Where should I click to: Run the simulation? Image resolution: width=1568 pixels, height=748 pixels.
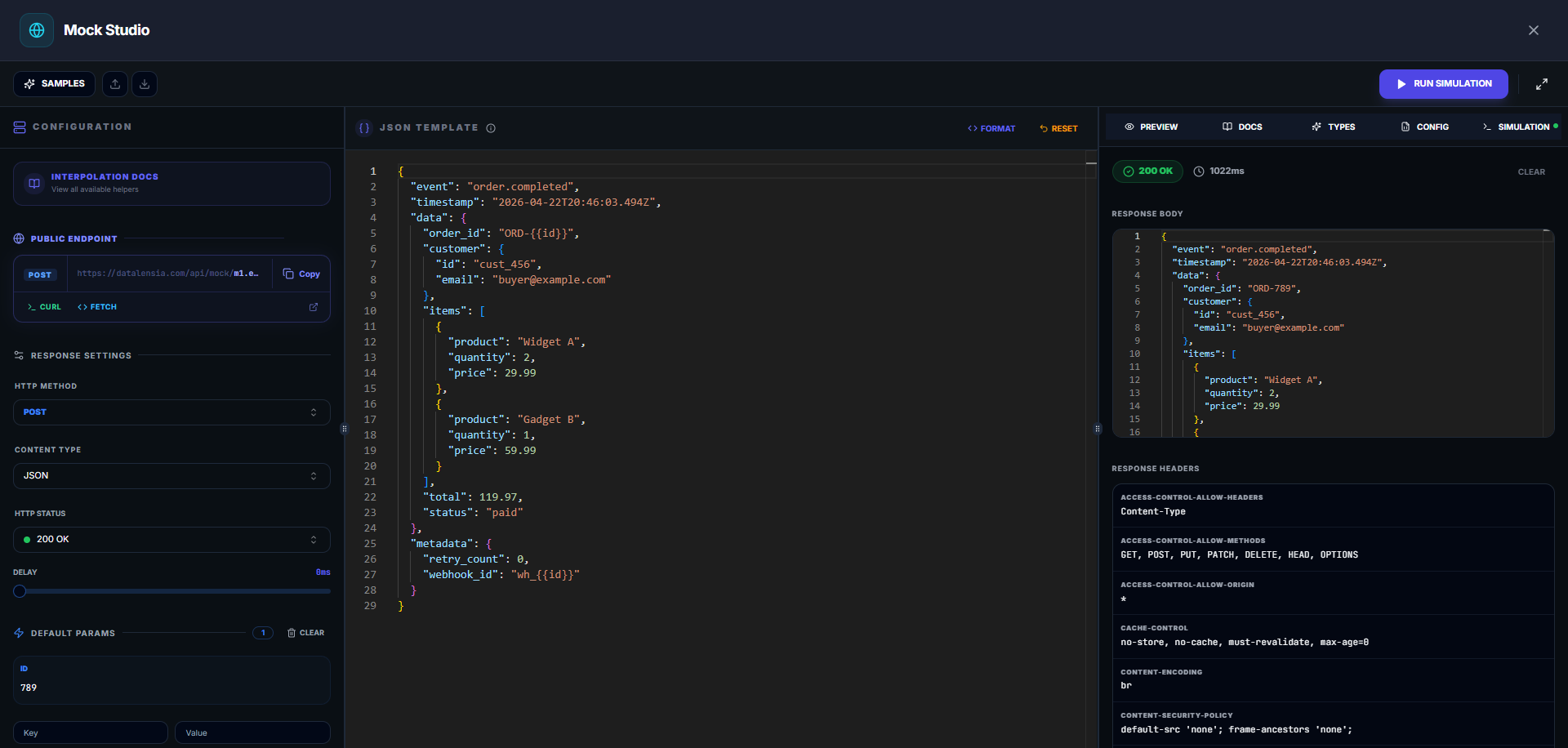point(1443,84)
